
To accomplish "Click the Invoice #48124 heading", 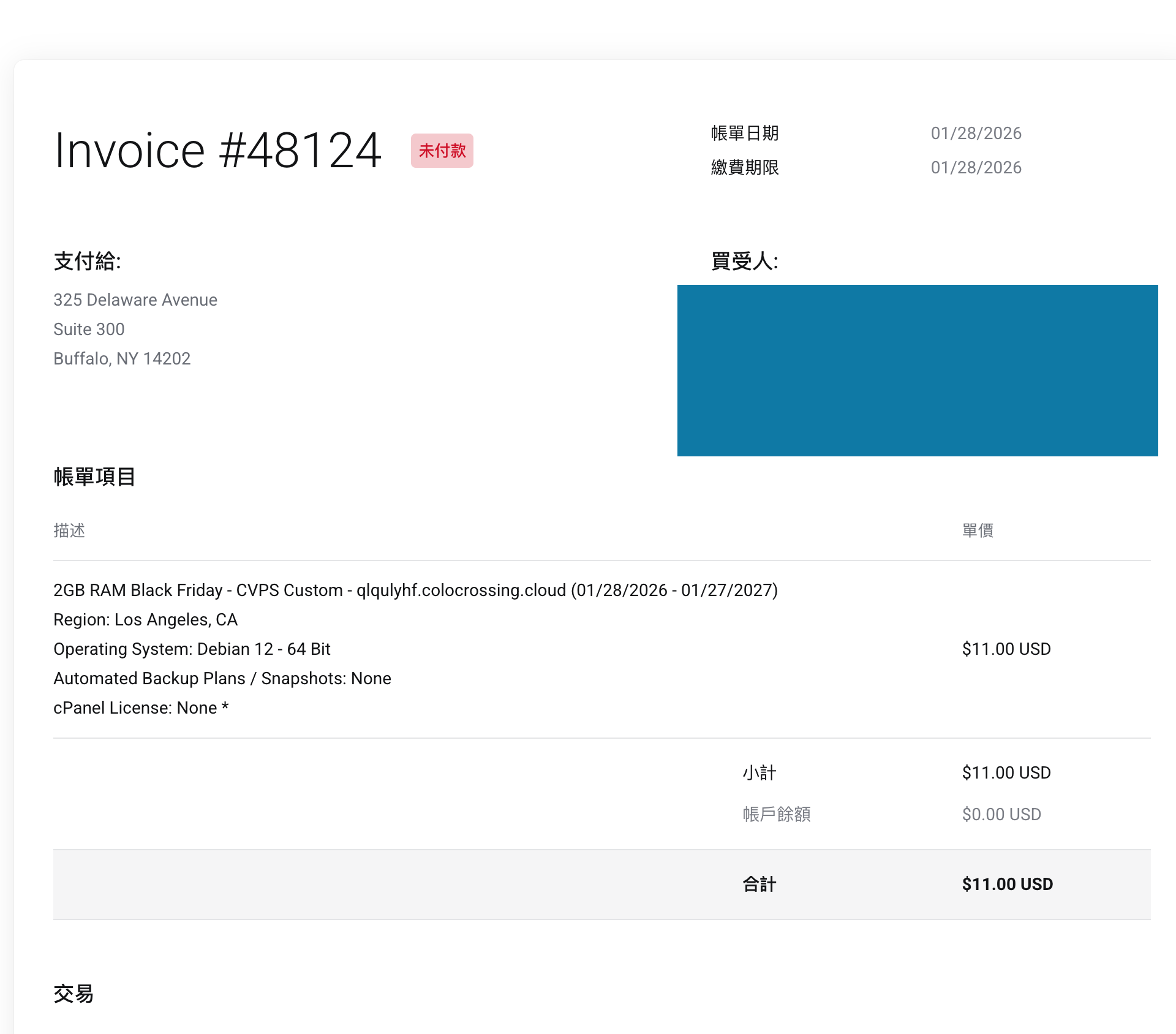I will click(217, 151).
